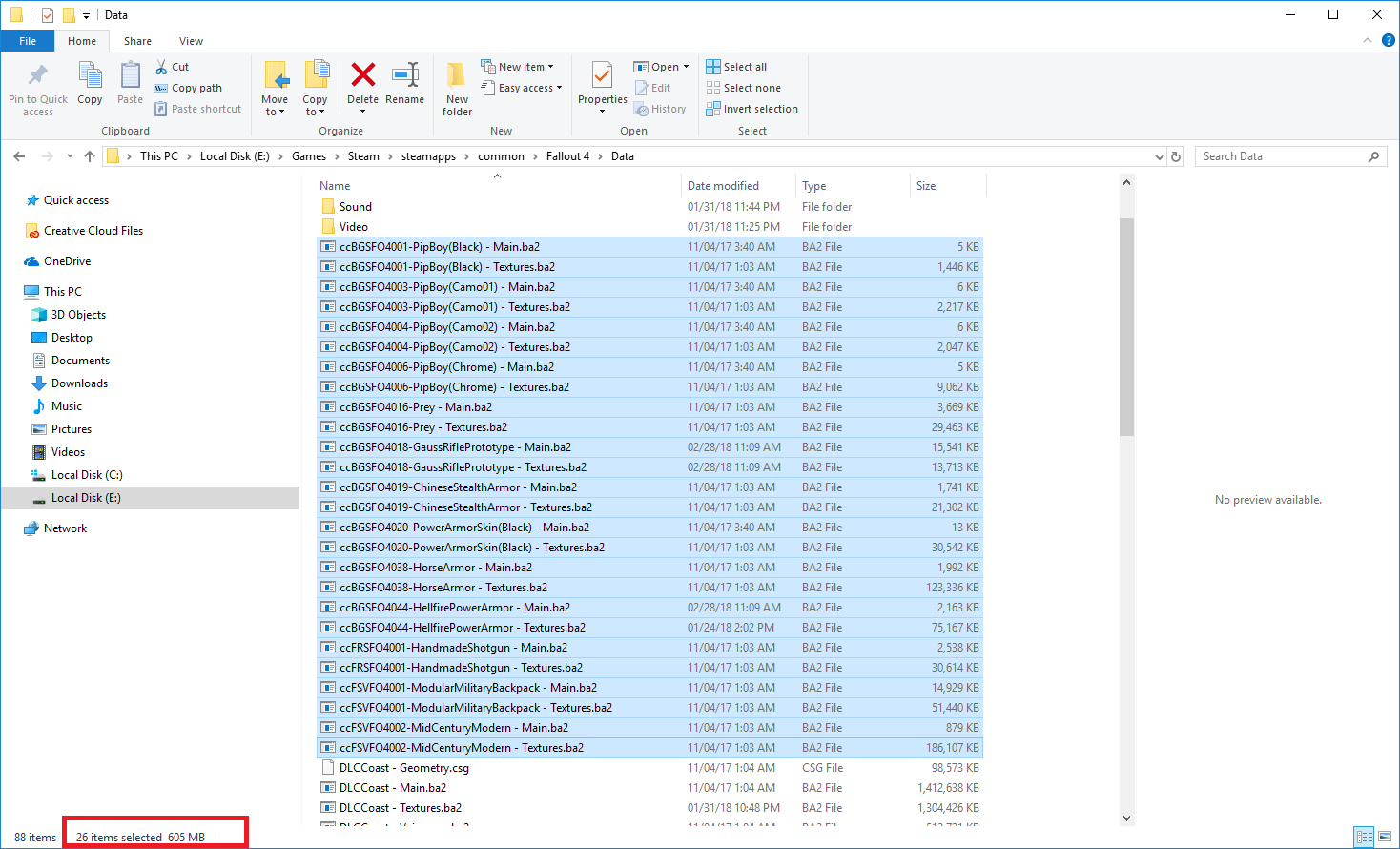
Task: Click the Rename icon
Action: tap(405, 74)
